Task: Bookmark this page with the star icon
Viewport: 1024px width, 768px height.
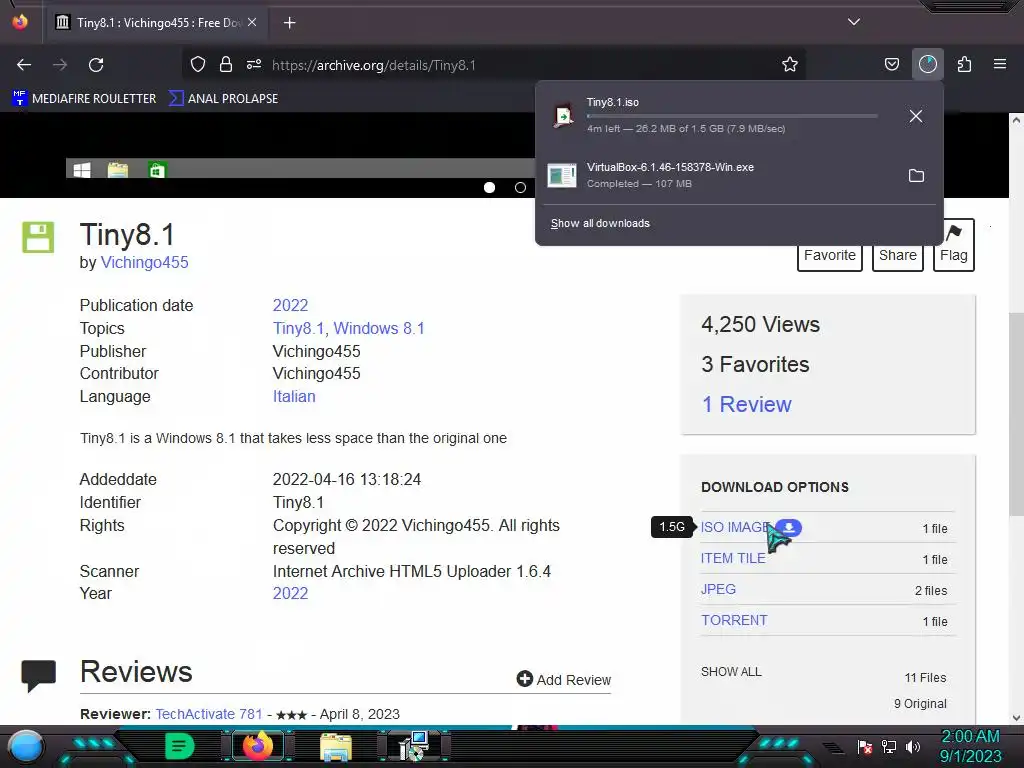Action: [x=790, y=65]
